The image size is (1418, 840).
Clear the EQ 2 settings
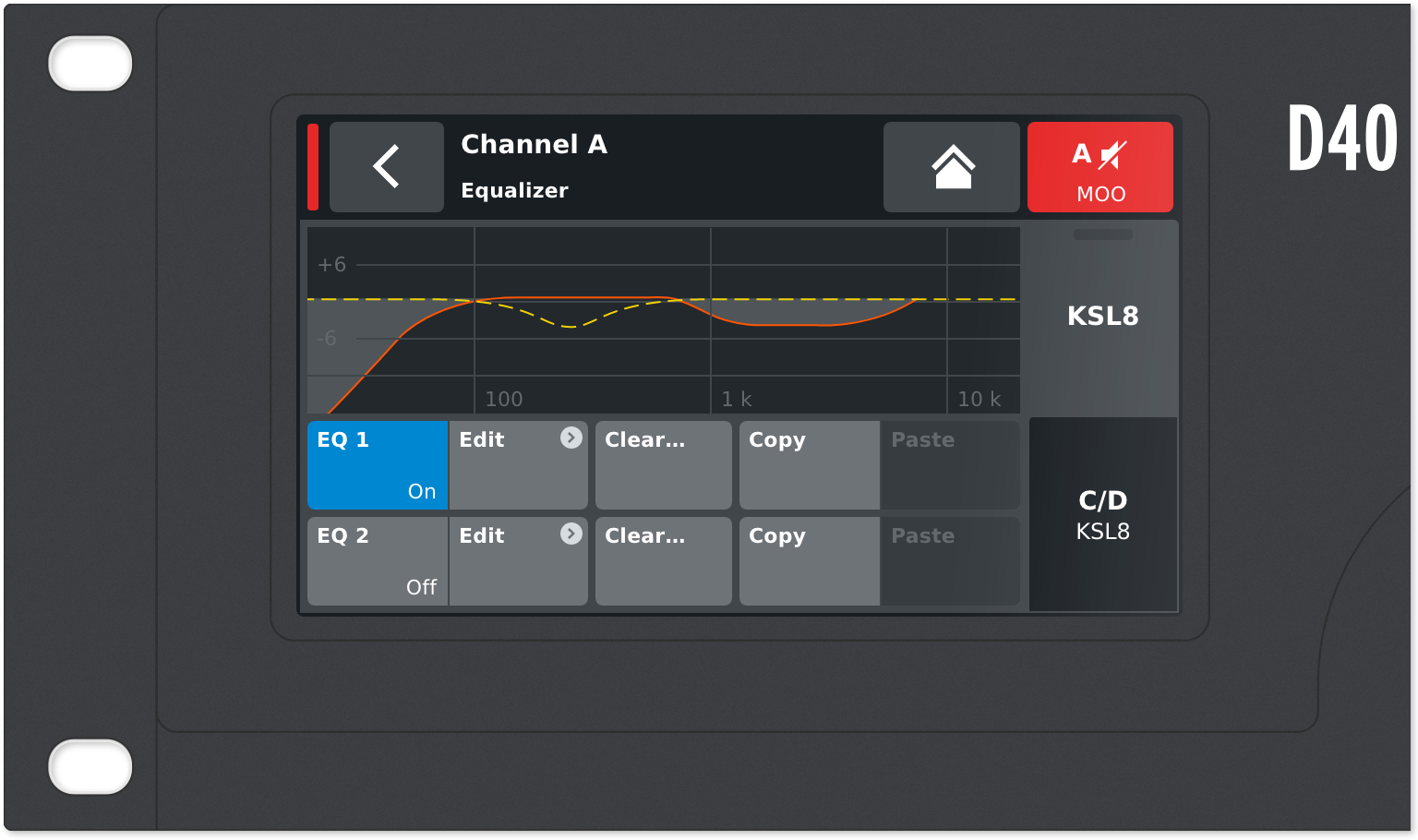coord(664,561)
